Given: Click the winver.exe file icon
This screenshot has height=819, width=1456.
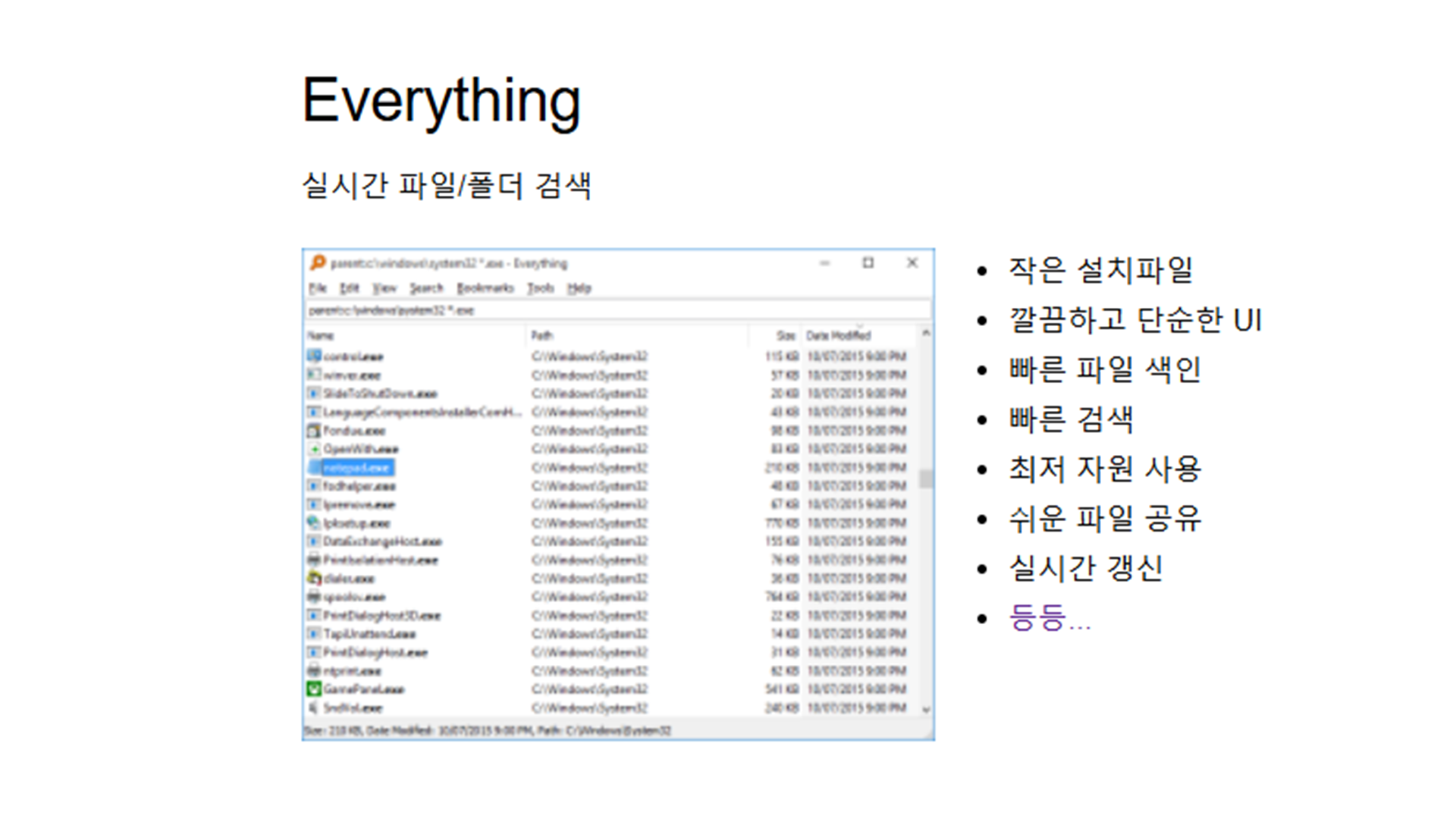Looking at the screenshot, I should point(315,375).
